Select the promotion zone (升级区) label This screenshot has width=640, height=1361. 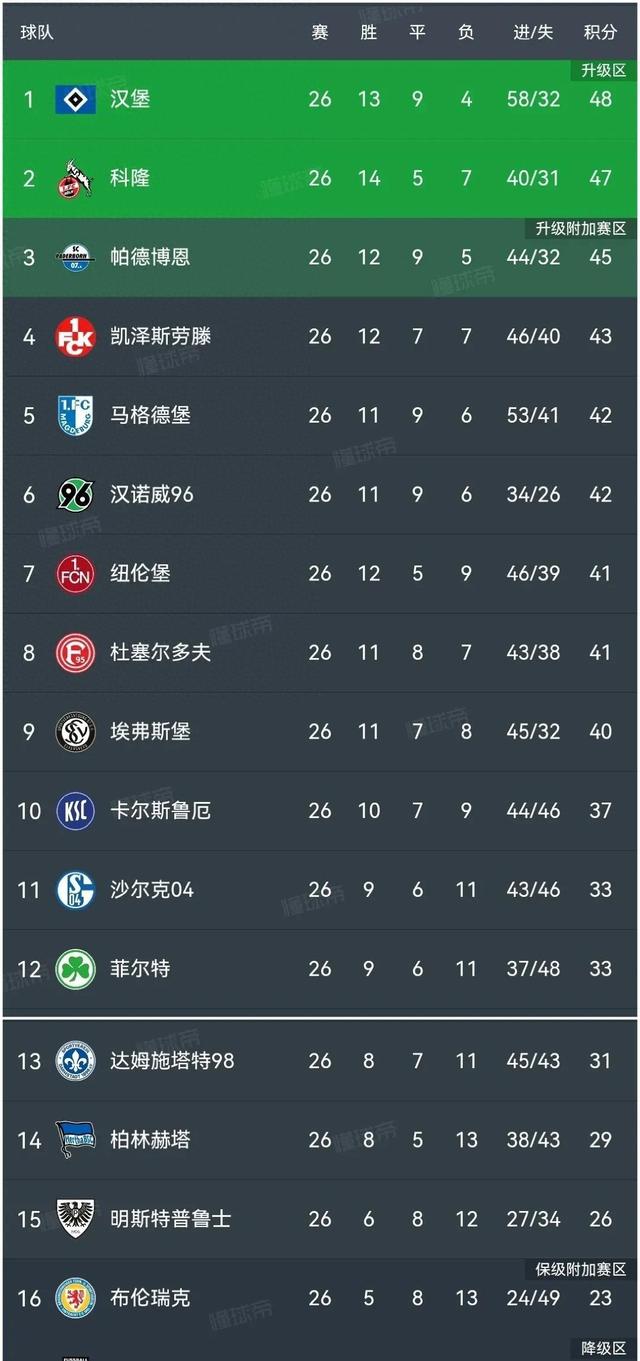pyautogui.click(x=604, y=70)
